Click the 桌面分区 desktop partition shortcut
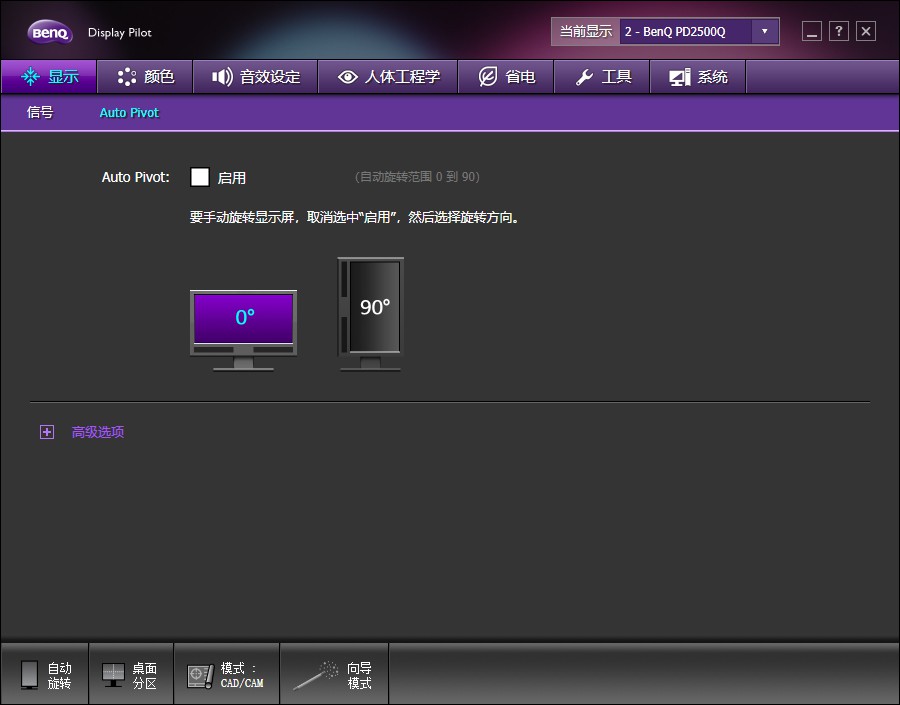The width and height of the screenshot is (900, 705). pos(131,675)
